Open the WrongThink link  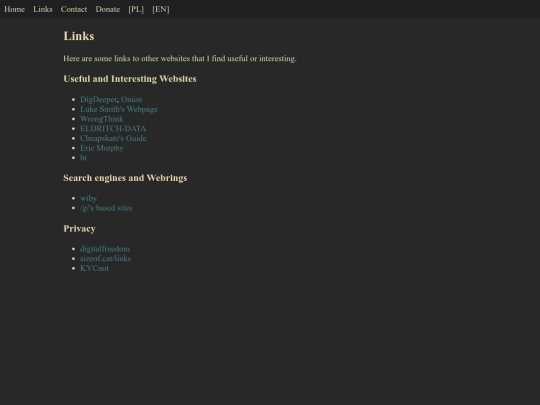pyautogui.click(x=102, y=119)
